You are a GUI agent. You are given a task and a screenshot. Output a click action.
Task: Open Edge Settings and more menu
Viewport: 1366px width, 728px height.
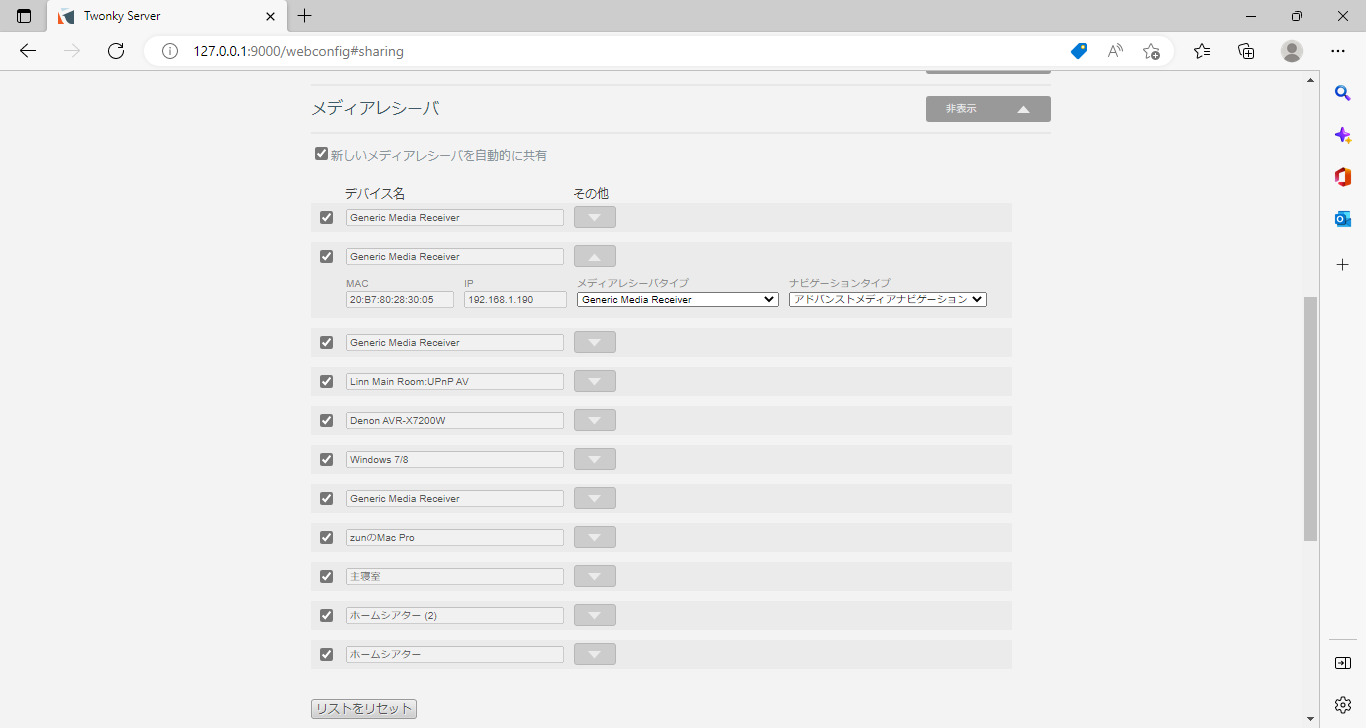click(x=1338, y=51)
